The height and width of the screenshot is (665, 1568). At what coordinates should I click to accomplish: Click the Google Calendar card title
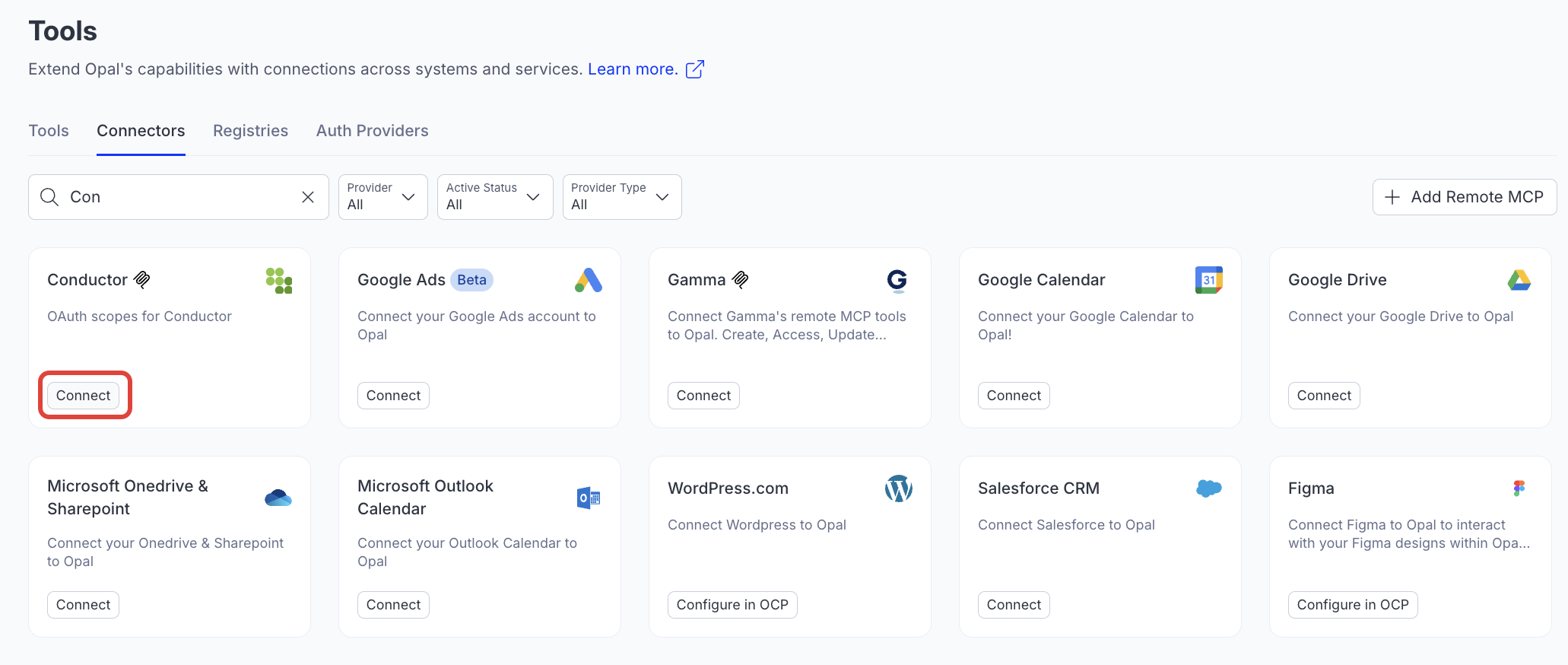1042,280
